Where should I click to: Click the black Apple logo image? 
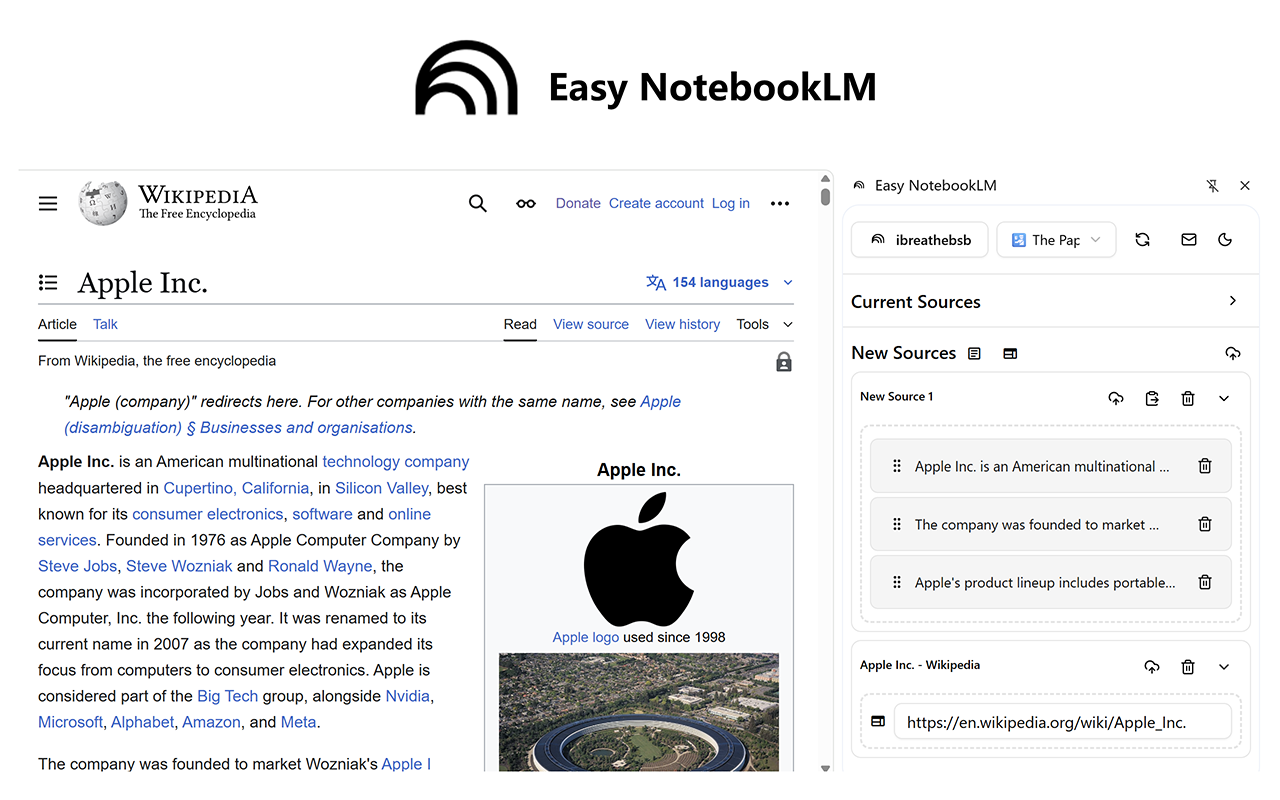(639, 559)
